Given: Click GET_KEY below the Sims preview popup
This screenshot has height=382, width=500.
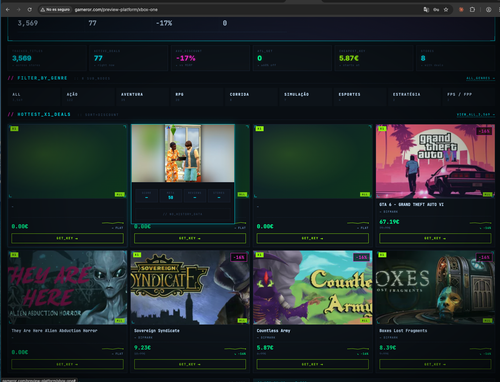Looking at the screenshot, I should (190, 238).
